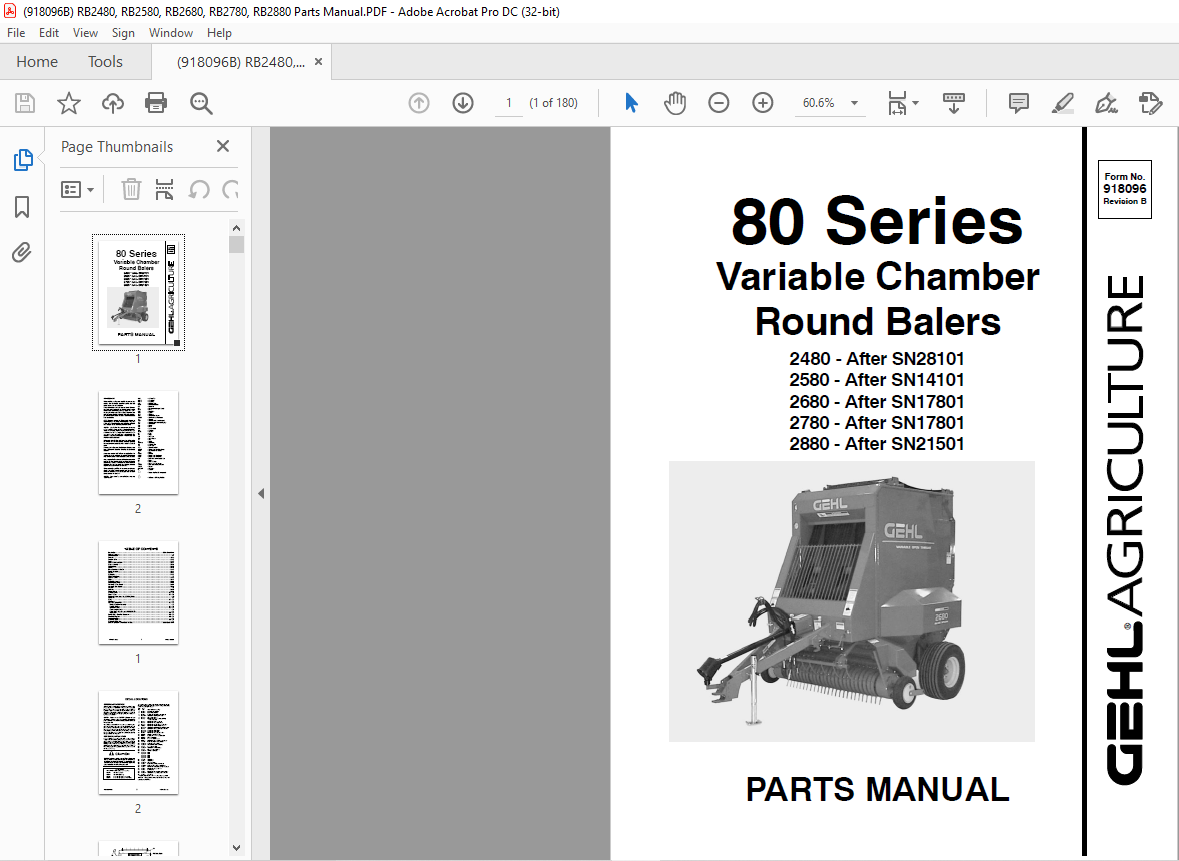Screen dimensions: 1179x861
Task: Go to next page arrow
Action: tap(462, 103)
